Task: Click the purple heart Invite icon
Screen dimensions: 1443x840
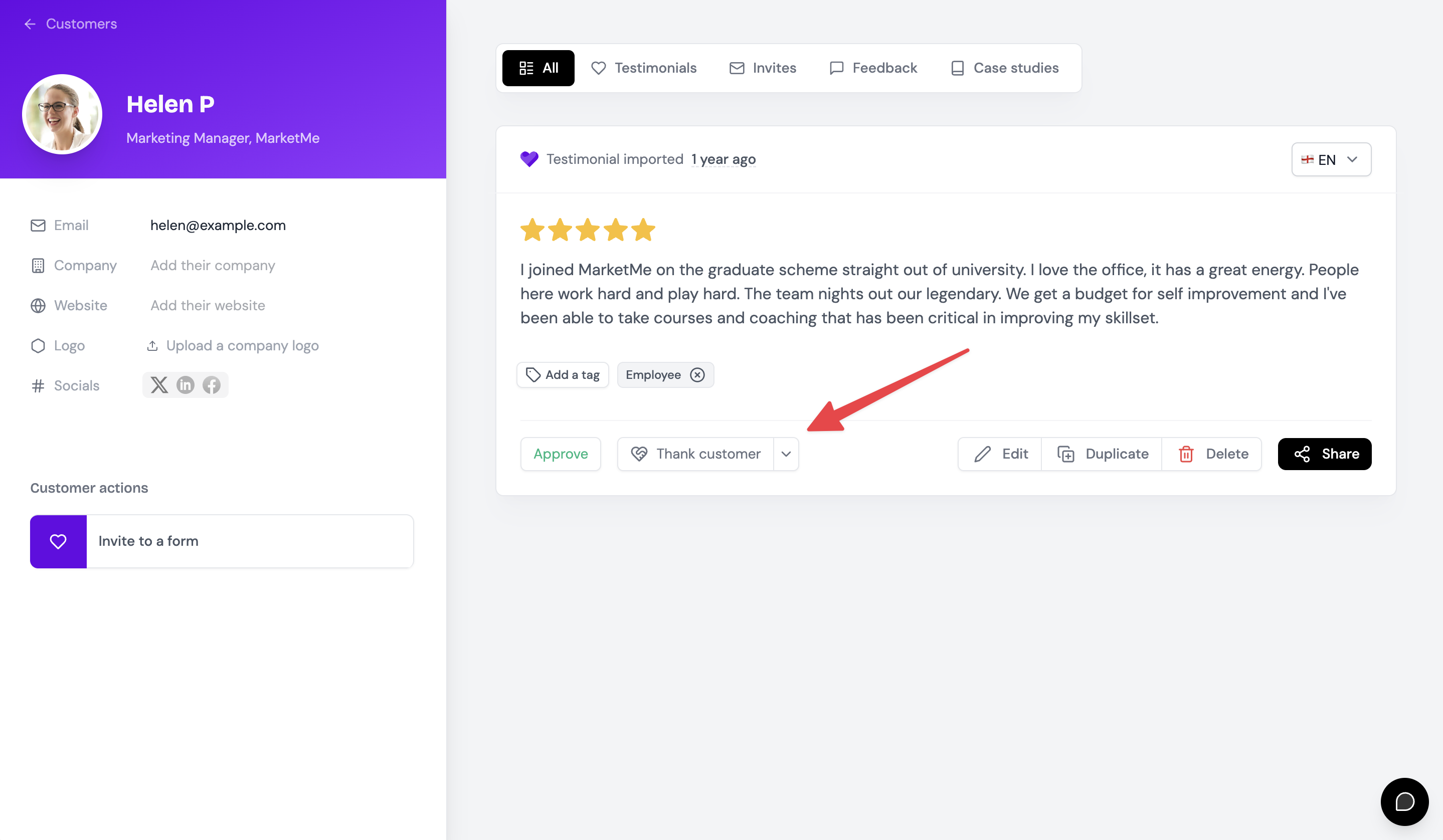Action: coord(58,541)
